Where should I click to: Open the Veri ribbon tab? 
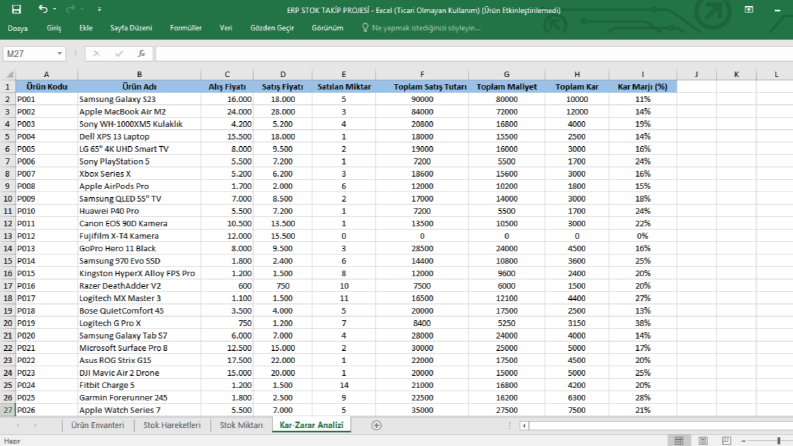tap(226, 28)
